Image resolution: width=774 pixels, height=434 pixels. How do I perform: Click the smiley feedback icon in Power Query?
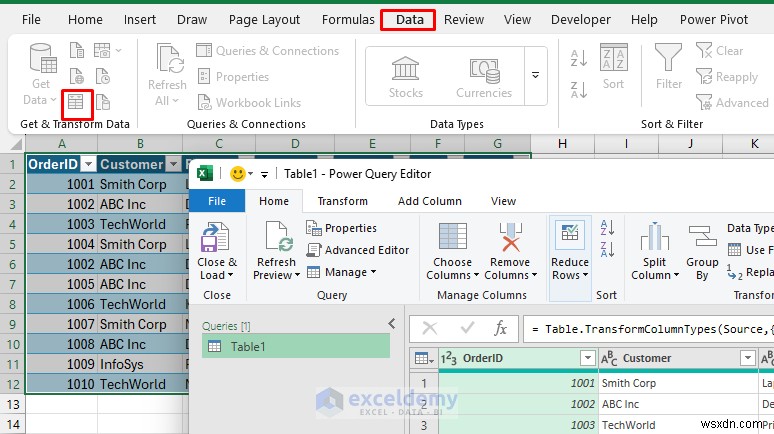tap(238, 173)
